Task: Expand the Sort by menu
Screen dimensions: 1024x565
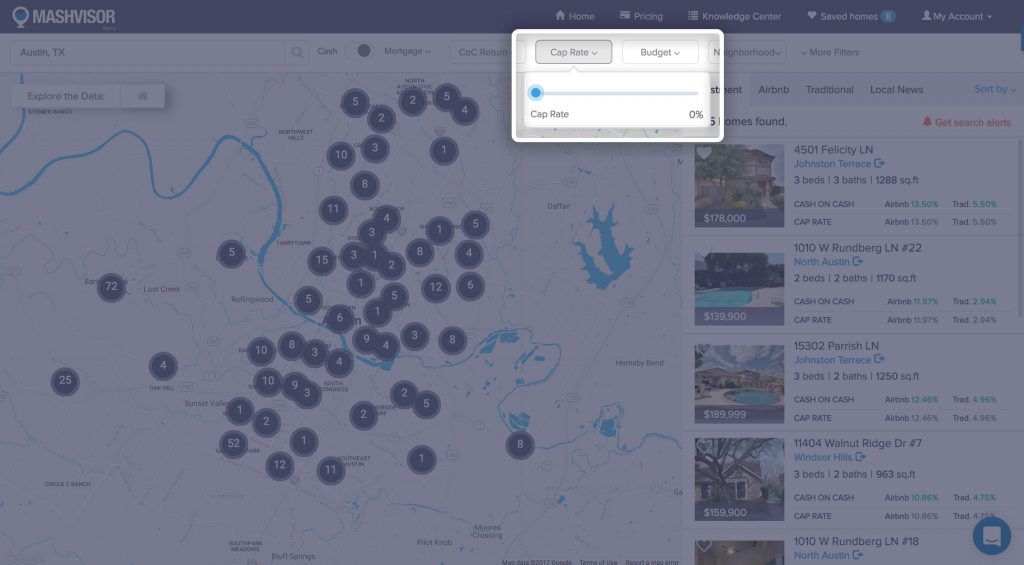Action: (994, 90)
